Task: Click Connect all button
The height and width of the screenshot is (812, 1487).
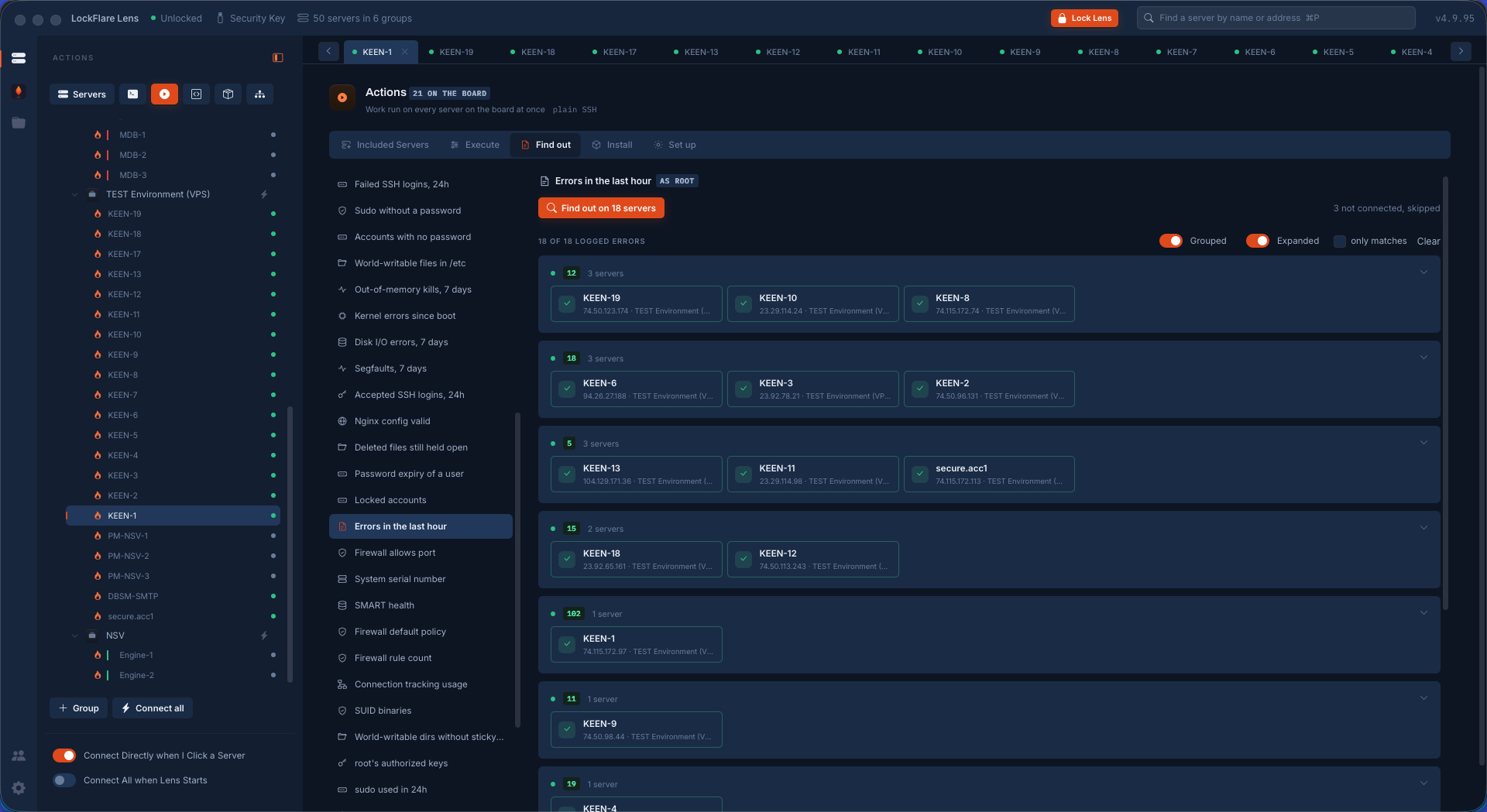Action: click(153, 708)
